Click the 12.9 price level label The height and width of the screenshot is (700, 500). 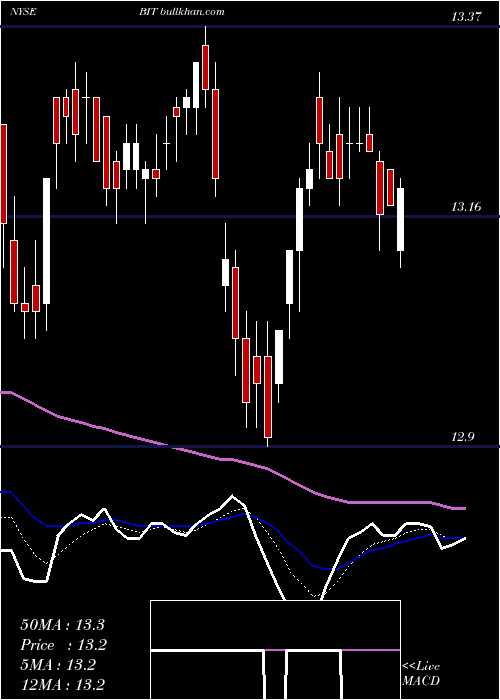click(x=462, y=437)
